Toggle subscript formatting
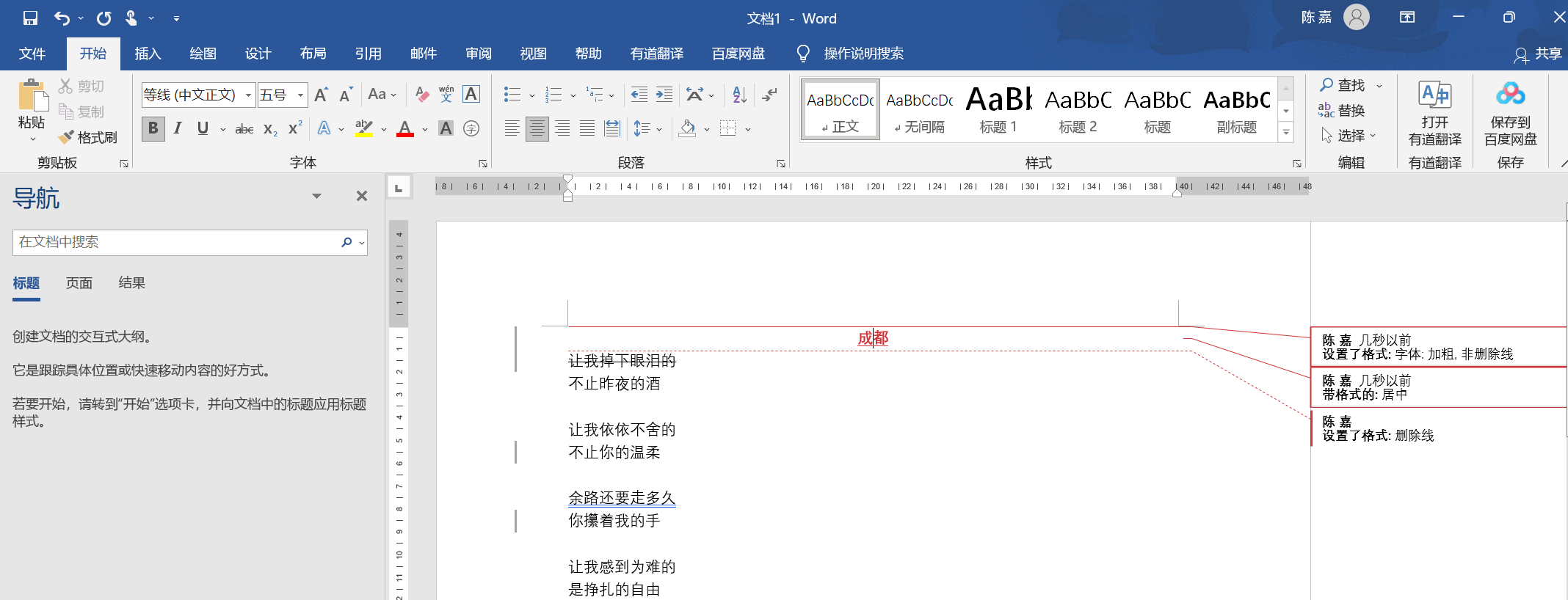1568x600 pixels. coord(270,129)
